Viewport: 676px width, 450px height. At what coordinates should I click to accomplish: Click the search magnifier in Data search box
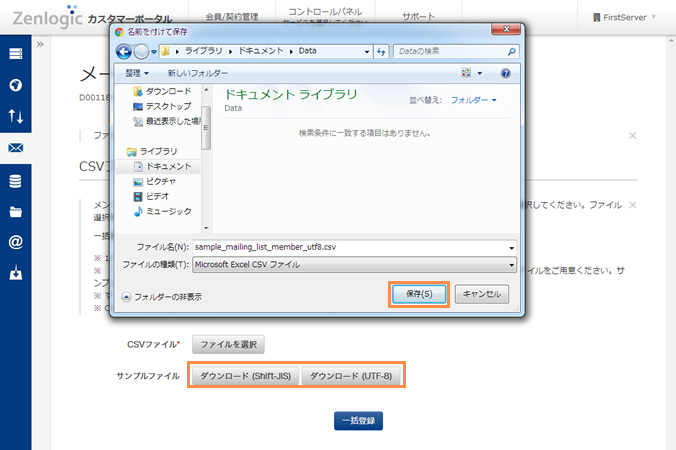tap(511, 52)
